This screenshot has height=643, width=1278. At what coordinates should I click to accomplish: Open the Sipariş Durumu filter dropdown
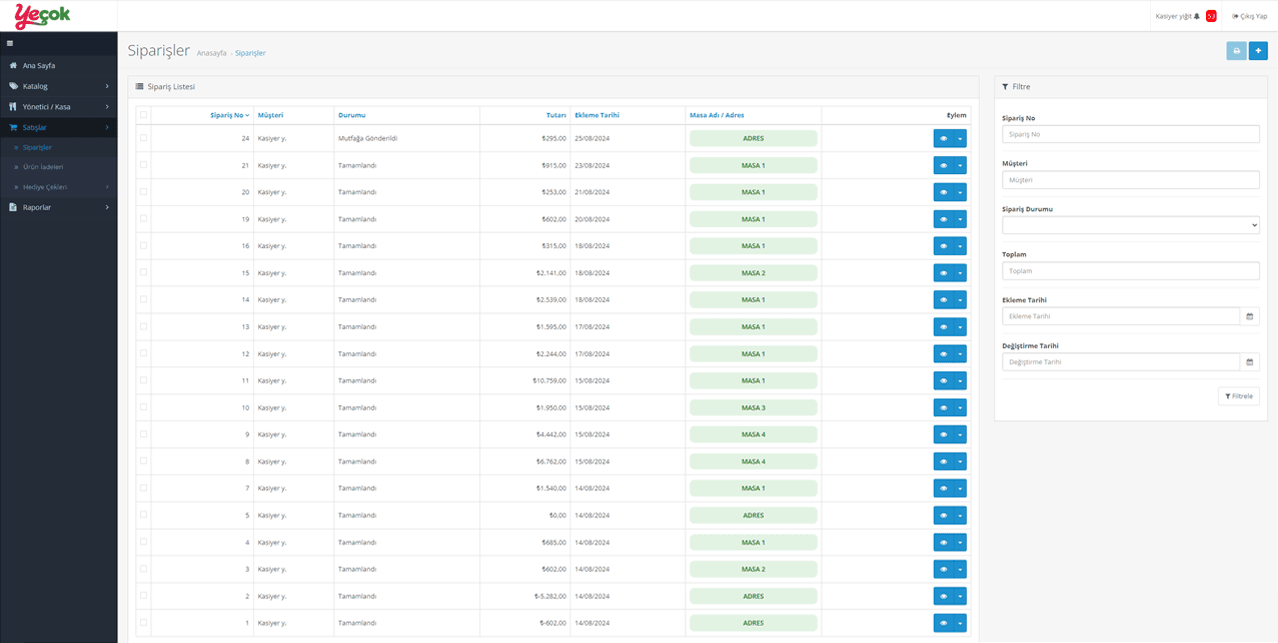(x=1130, y=225)
